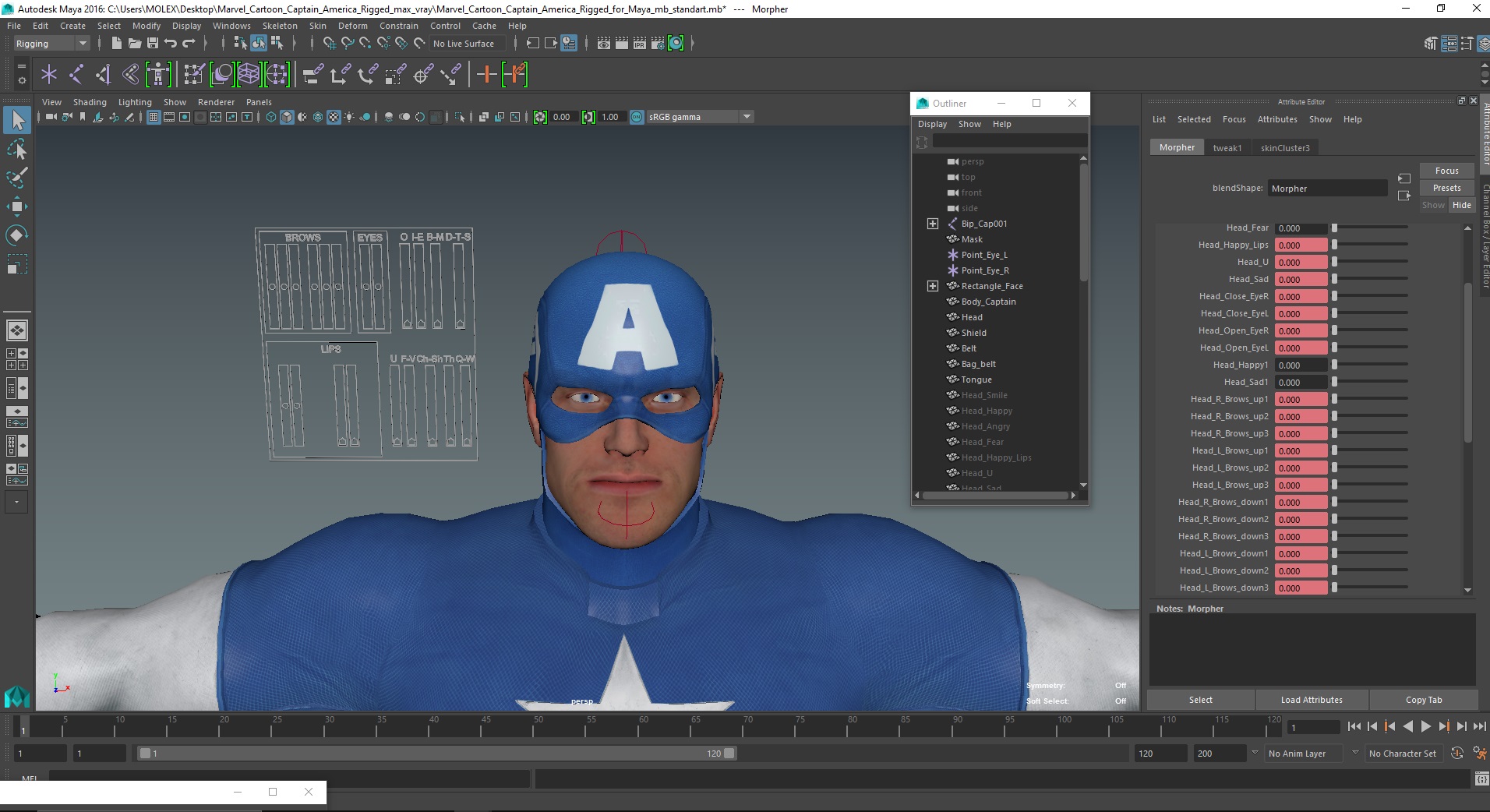Click the Create Joint shelf icon
Viewport: 1490px width, 812px height.
tap(76, 75)
